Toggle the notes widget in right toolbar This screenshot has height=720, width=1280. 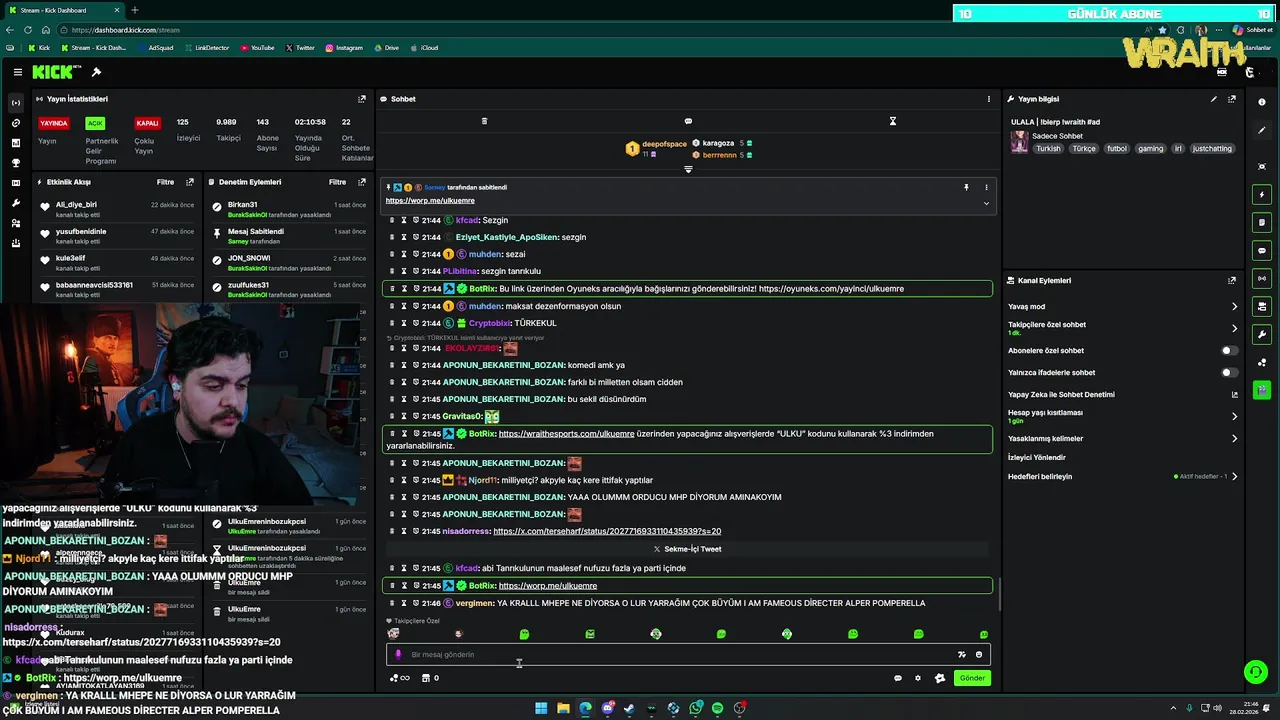pyautogui.click(x=1262, y=222)
